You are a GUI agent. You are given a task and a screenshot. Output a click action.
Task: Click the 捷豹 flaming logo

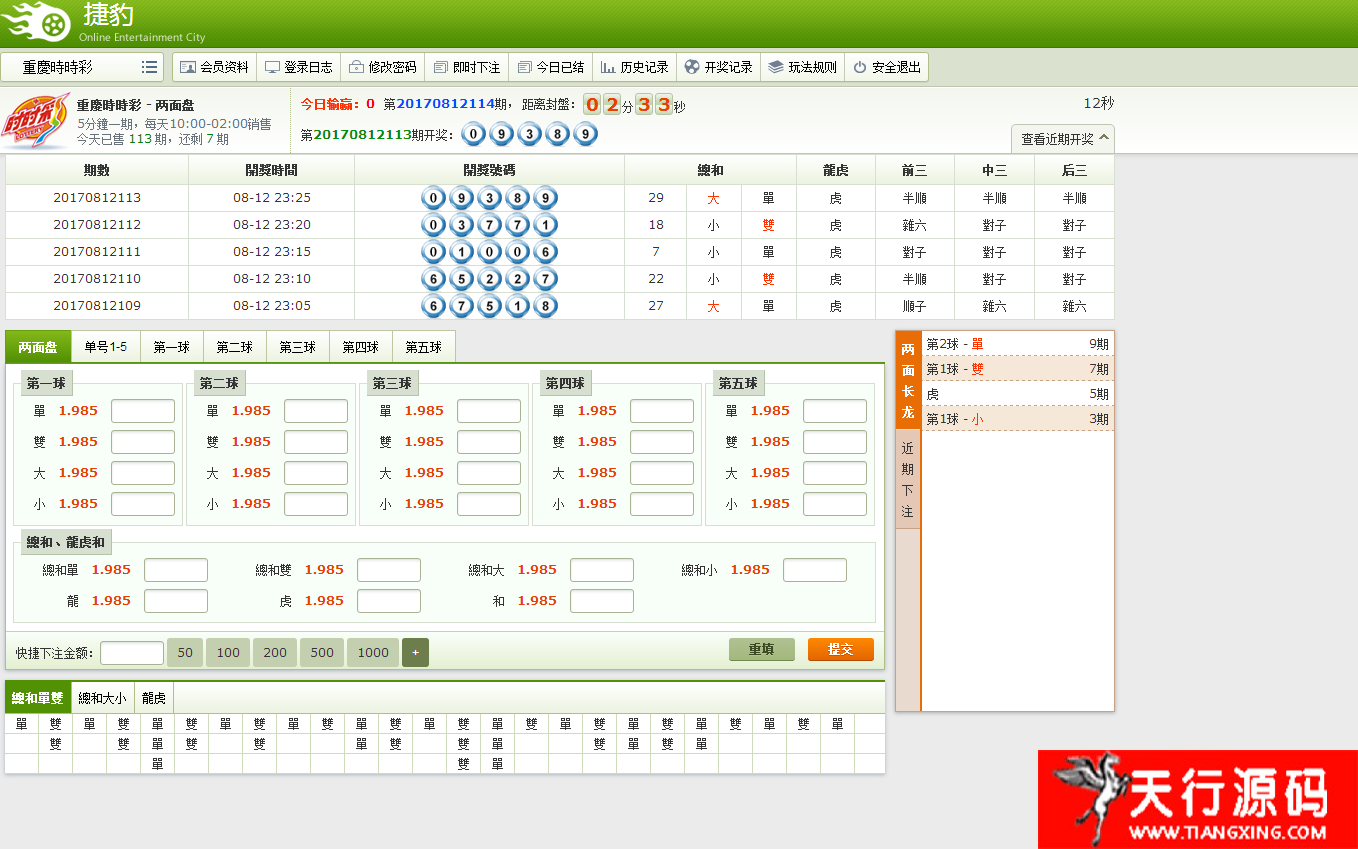pyautogui.click(x=36, y=22)
